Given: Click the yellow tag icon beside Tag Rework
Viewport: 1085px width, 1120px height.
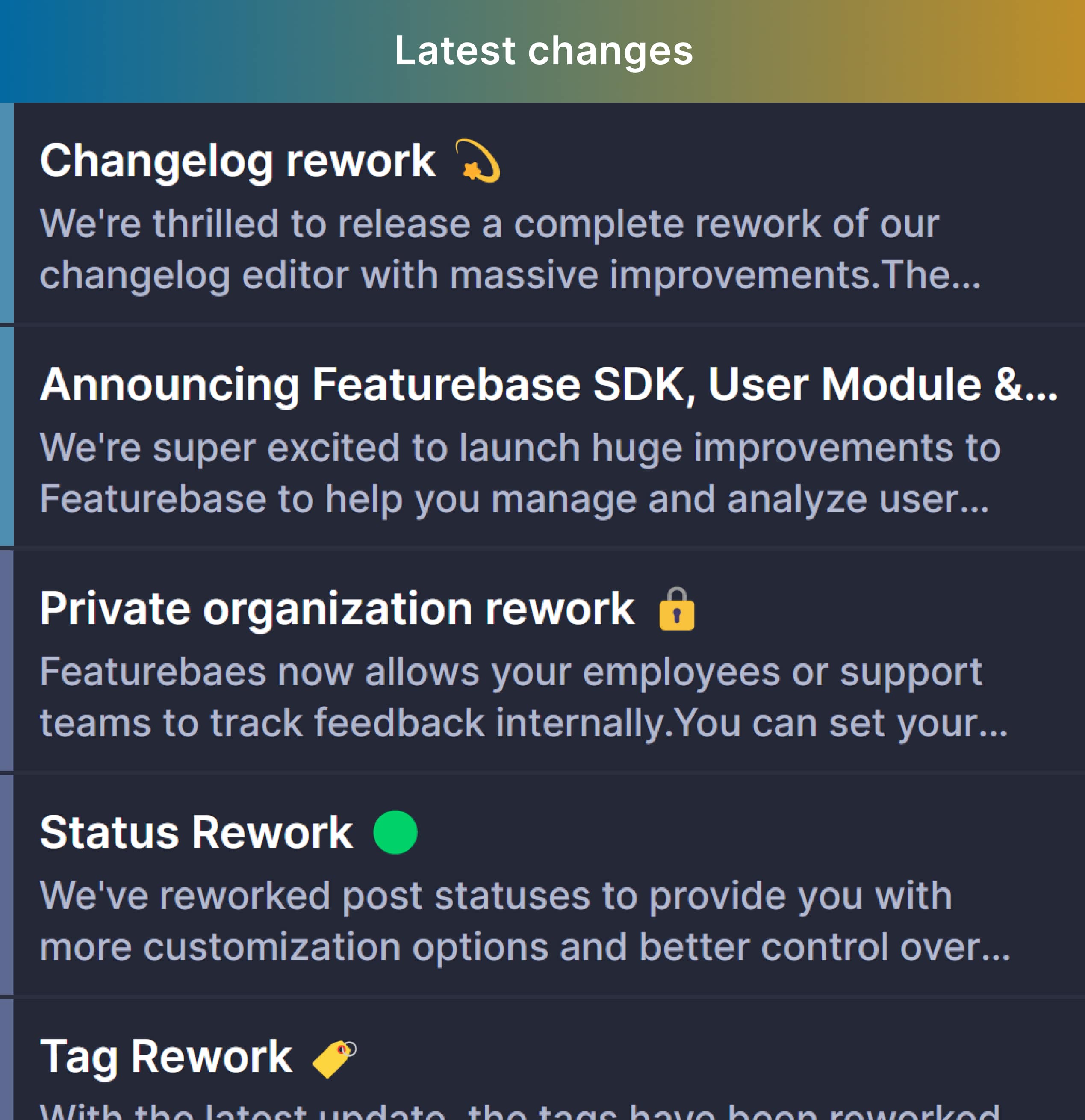Looking at the screenshot, I should pyautogui.click(x=334, y=1059).
